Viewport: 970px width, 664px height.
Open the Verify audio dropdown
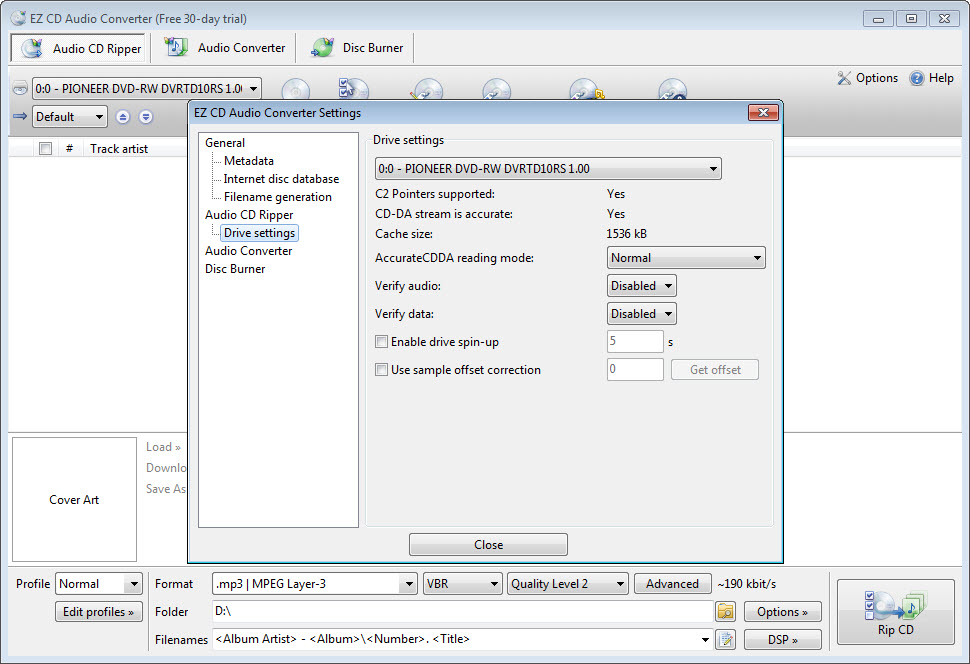click(x=642, y=286)
